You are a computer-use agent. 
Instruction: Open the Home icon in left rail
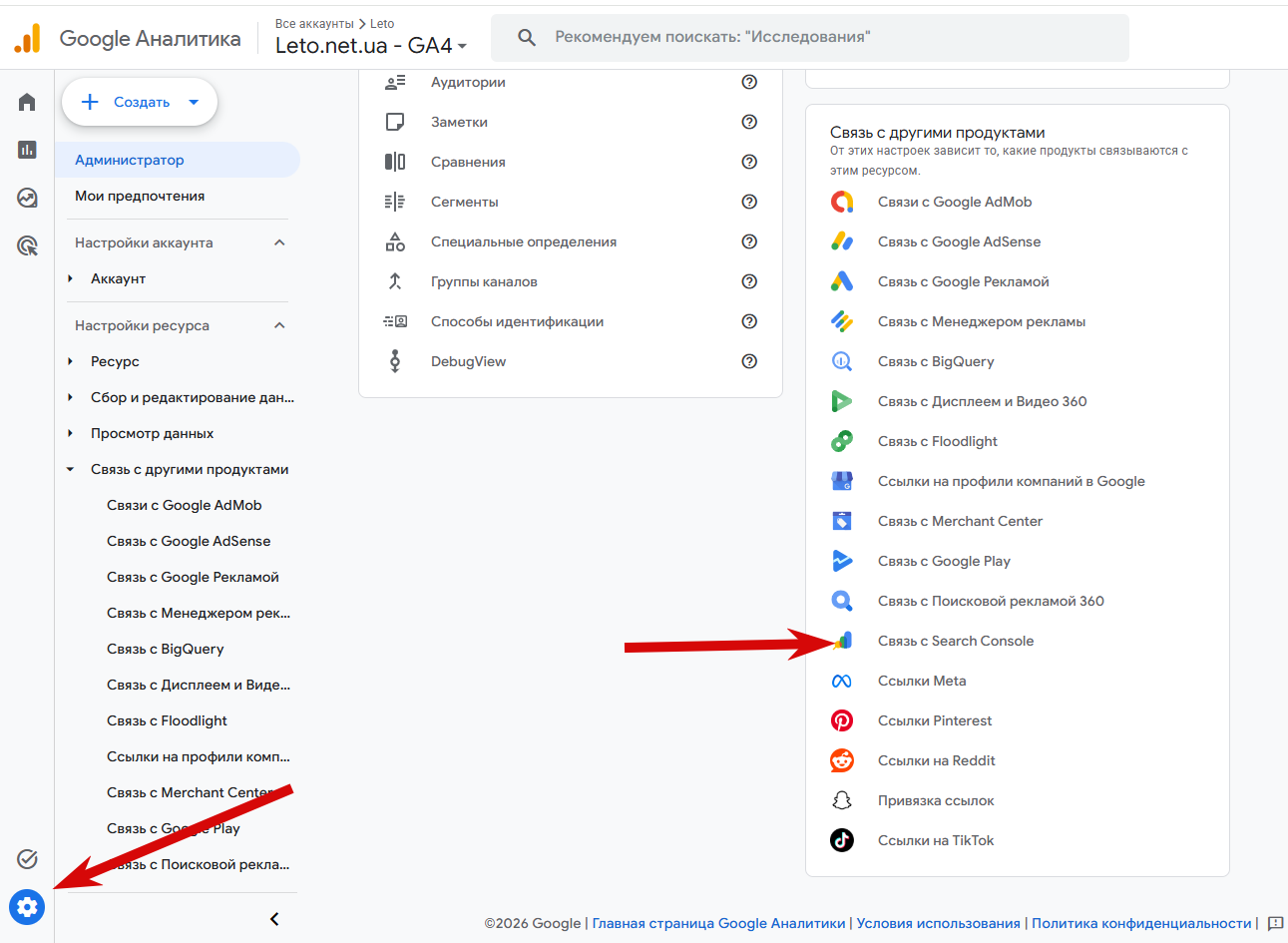click(x=27, y=102)
